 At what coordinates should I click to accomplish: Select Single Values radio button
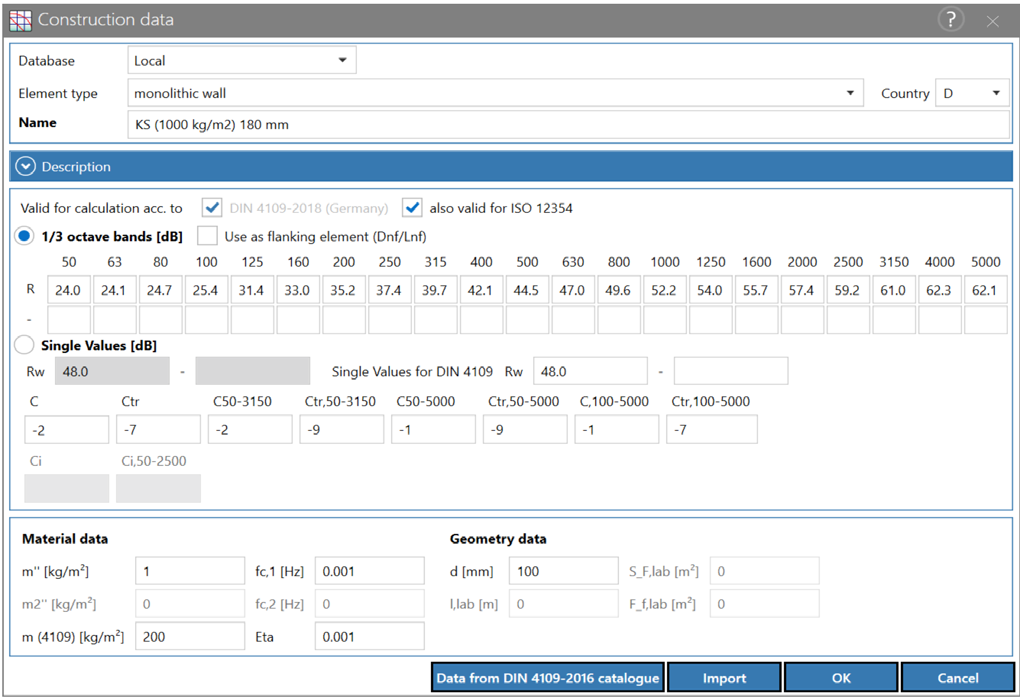point(24,345)
